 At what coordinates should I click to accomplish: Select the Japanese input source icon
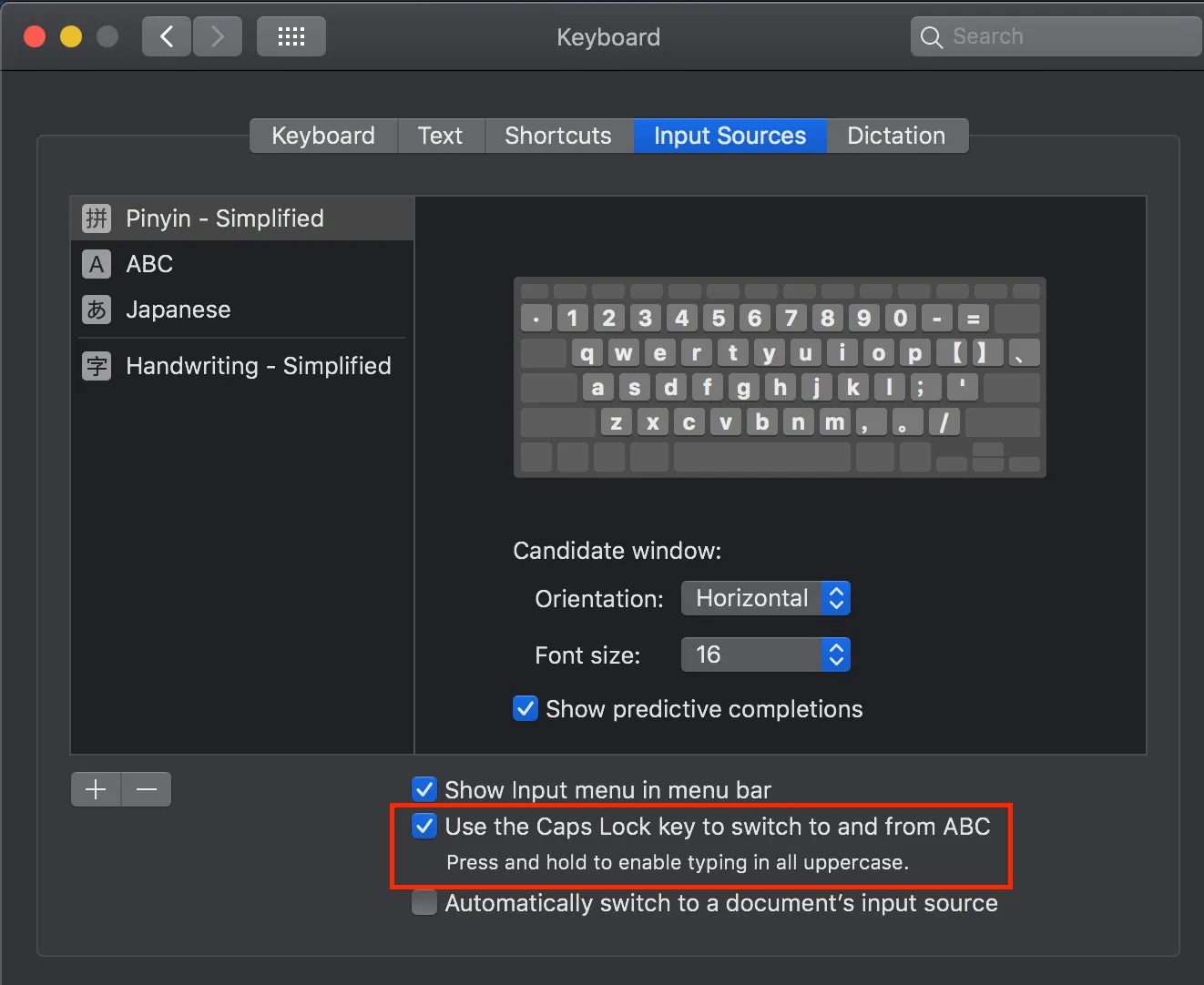point(96,310)
